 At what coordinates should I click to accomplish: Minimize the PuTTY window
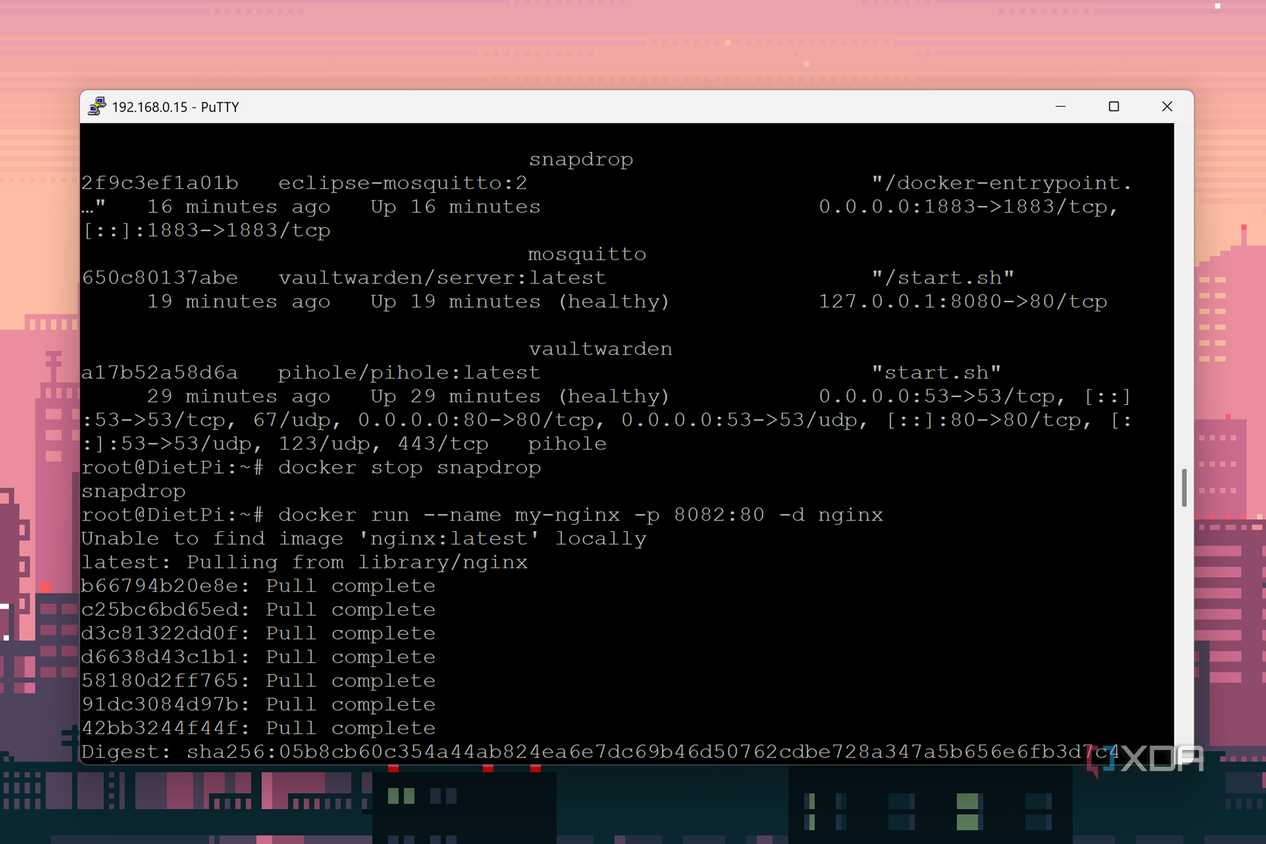pyautogui.click(x=1060, y=107)
